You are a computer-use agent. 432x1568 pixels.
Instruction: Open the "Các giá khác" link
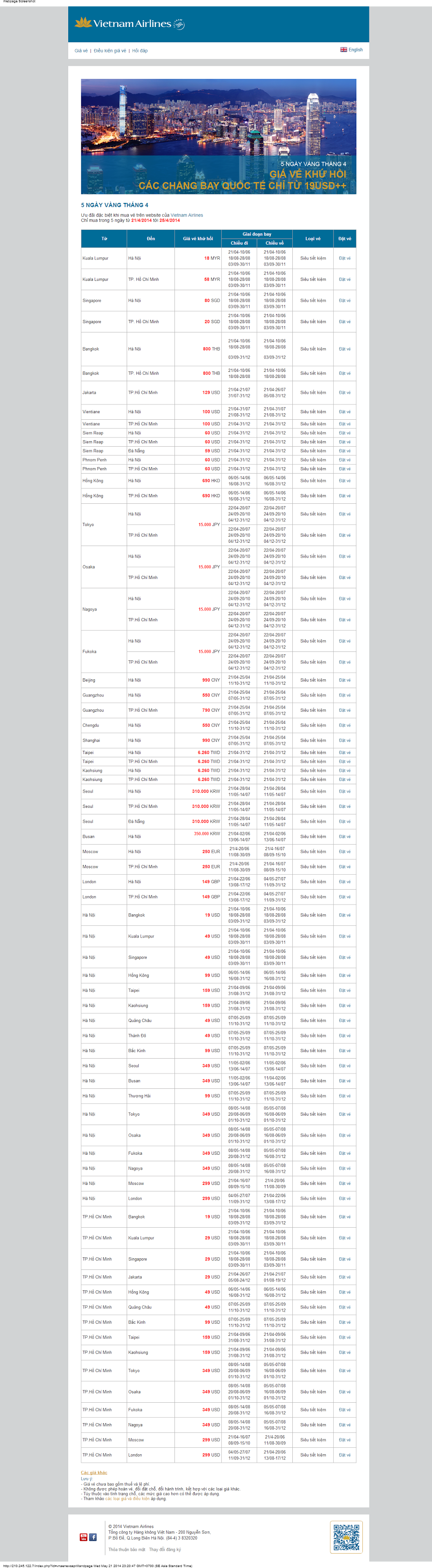click(x=94, y=1472)
